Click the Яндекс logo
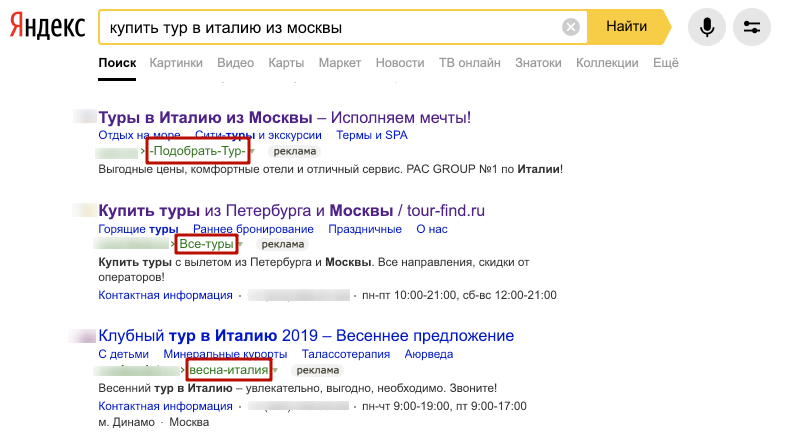This screenshot has width=806, height=436. pyautogui.click(x=47, y=27)
